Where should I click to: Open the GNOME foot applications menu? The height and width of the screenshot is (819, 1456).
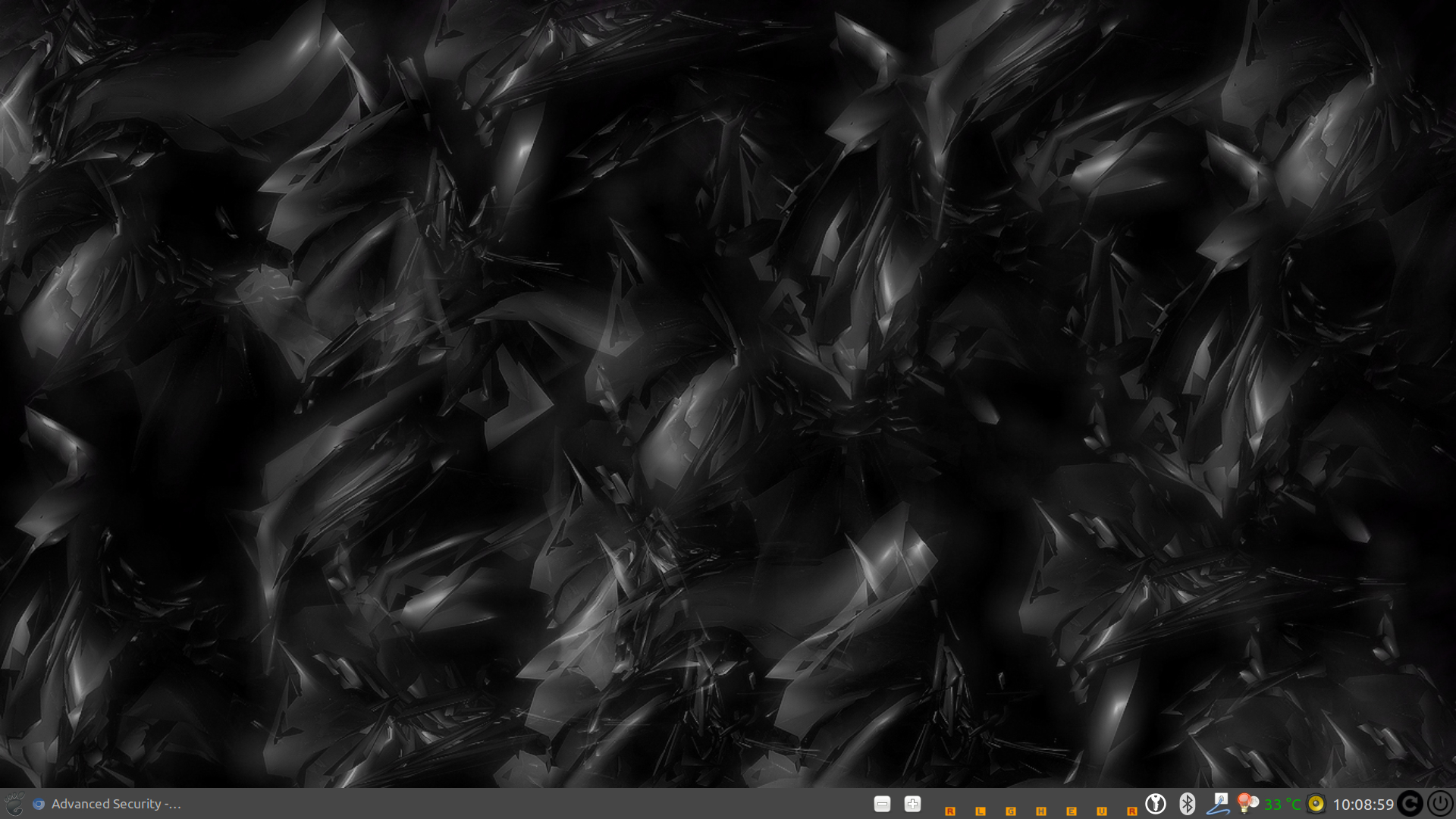(14, 804)
